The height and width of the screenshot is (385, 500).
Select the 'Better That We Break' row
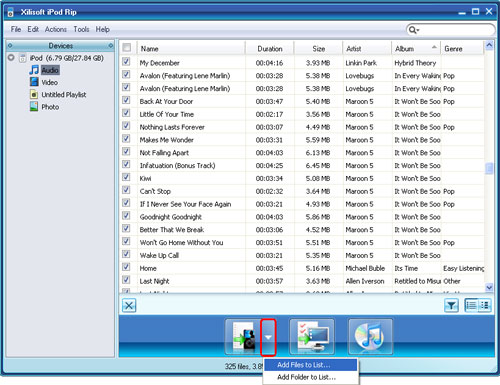point(302,230)
